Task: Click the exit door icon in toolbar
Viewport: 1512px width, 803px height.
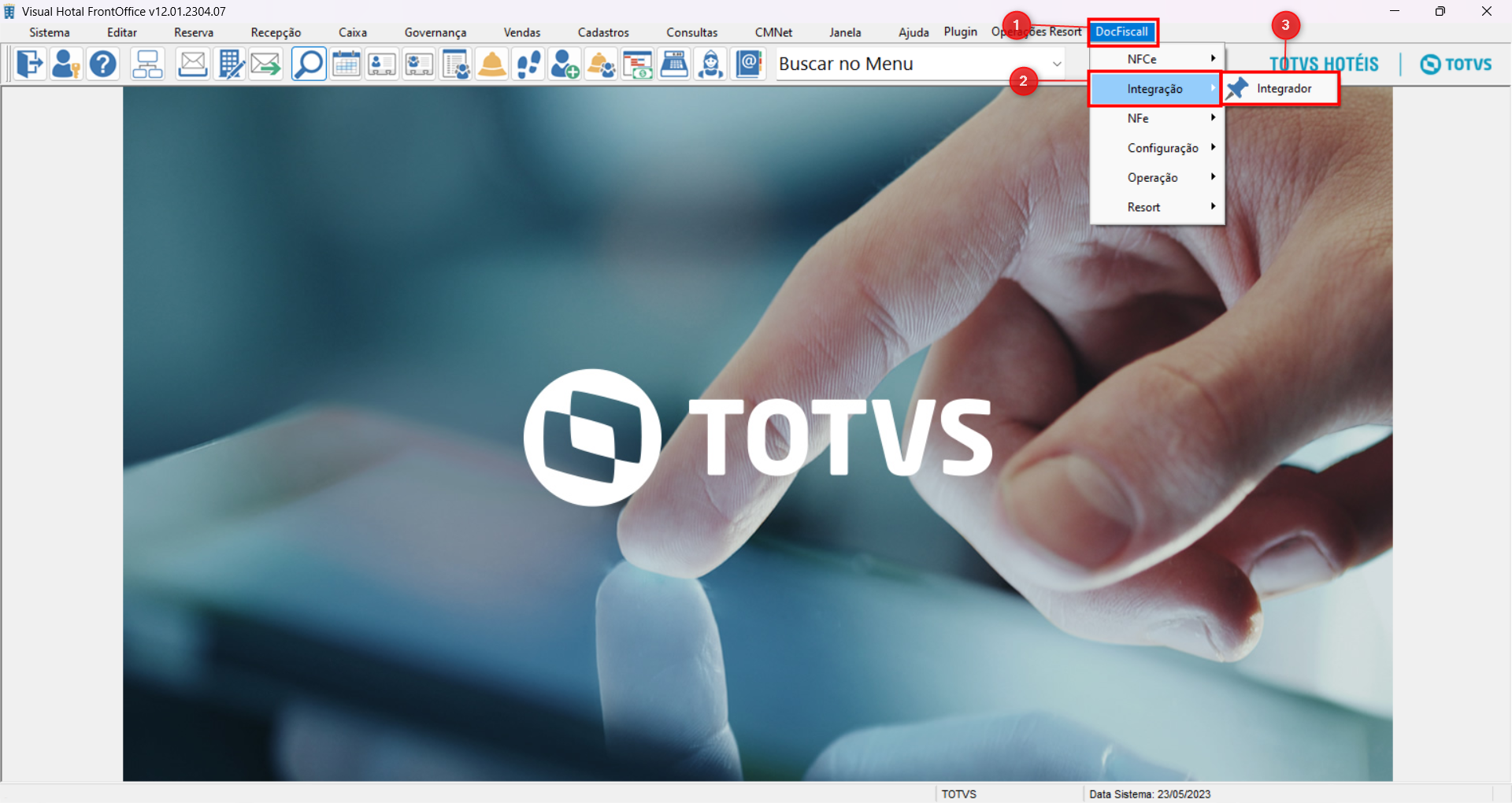Action: pos(29,64)
